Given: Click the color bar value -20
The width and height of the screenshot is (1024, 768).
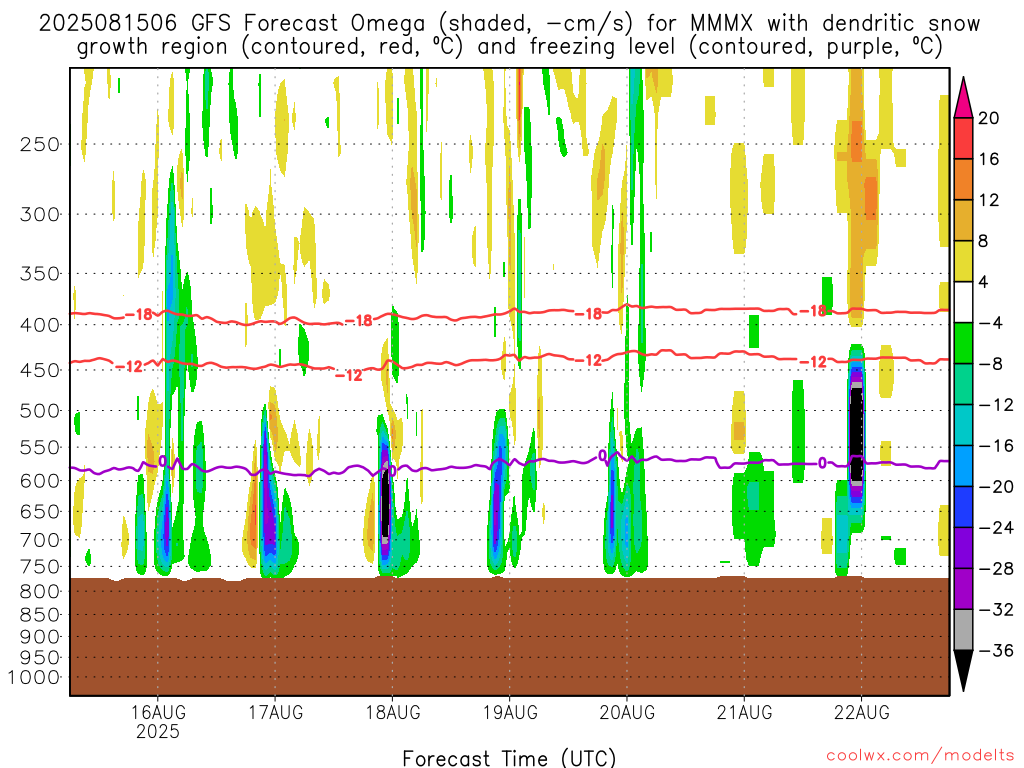Looking at the screenshot, I should pos(996,487).
